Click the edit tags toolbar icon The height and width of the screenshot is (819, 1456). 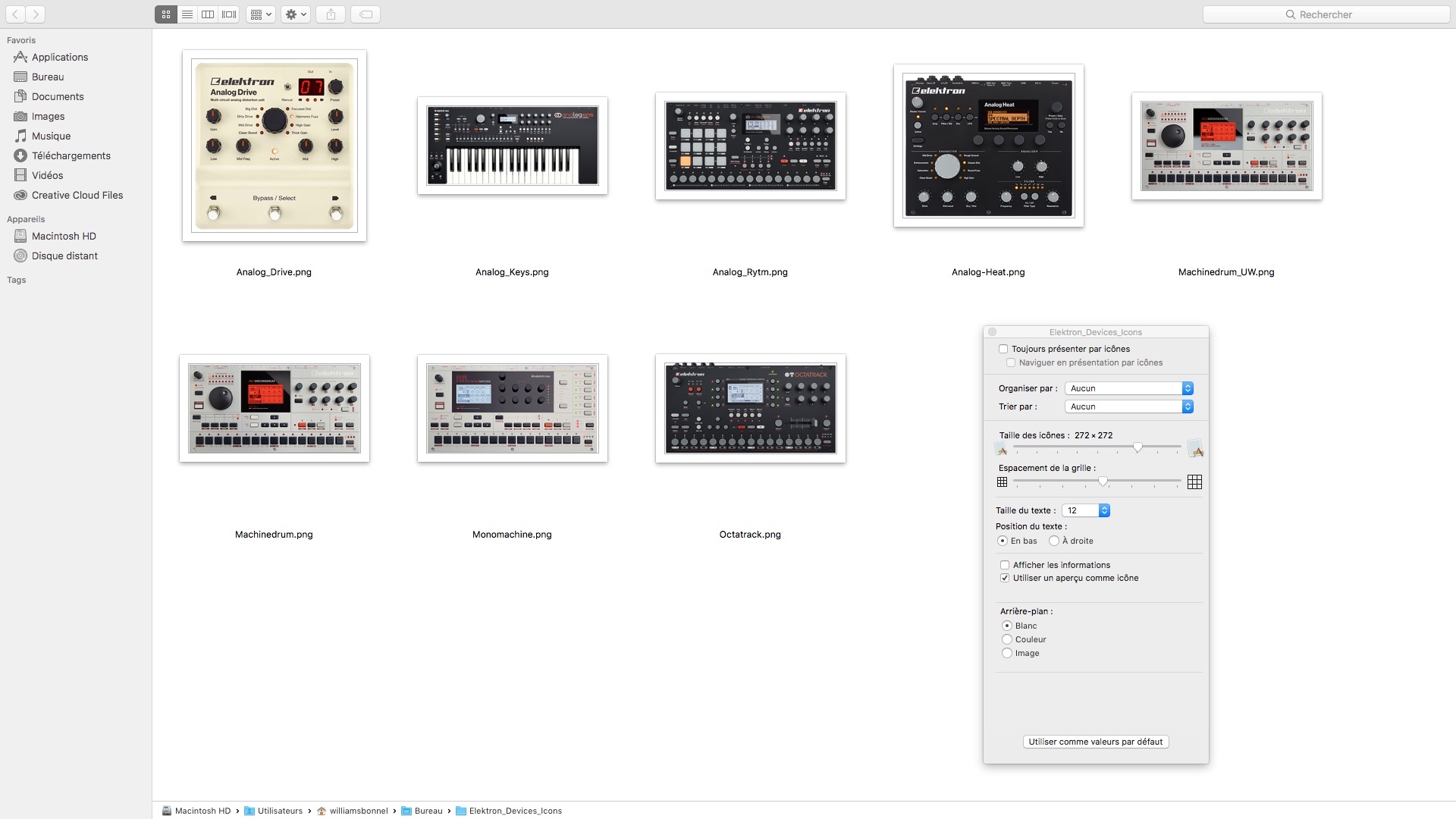point(366,14)
